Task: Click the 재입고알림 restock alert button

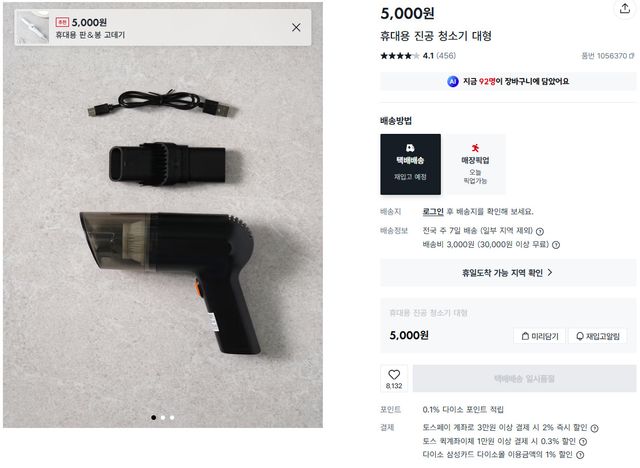Action: [x=600, y=336]
